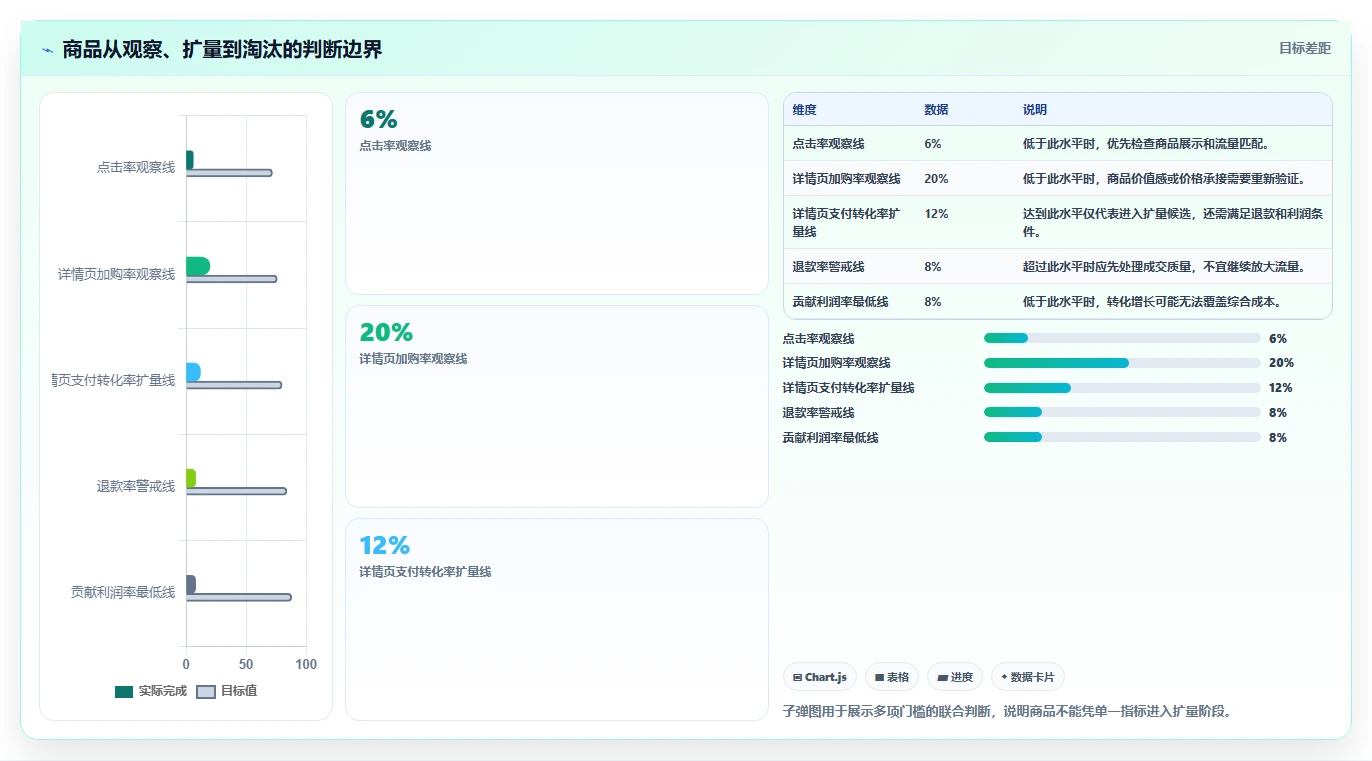1372x761 pixels.
Task: Click the 贡献利润率最低线 target bar in chart
Action: coord(239,597)
